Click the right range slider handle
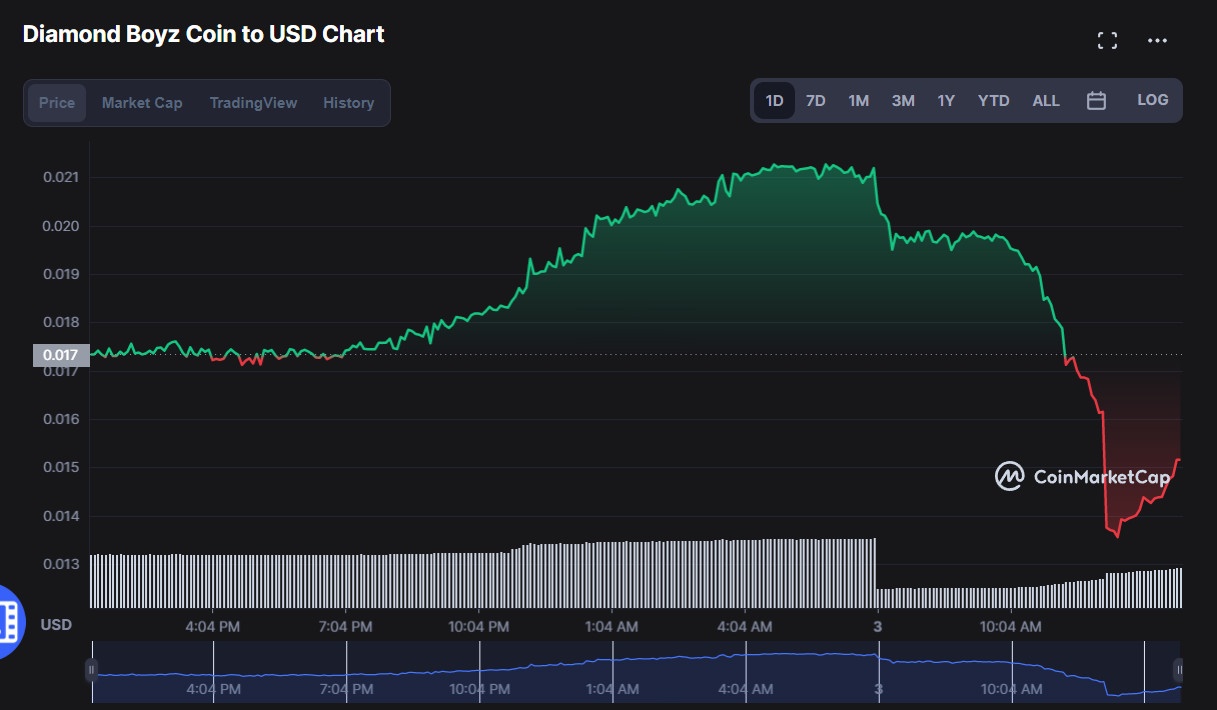 1179,669
